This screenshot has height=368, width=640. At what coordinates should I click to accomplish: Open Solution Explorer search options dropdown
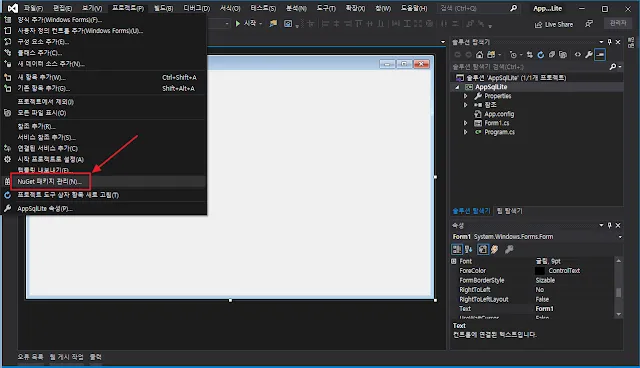coord(620,67)
